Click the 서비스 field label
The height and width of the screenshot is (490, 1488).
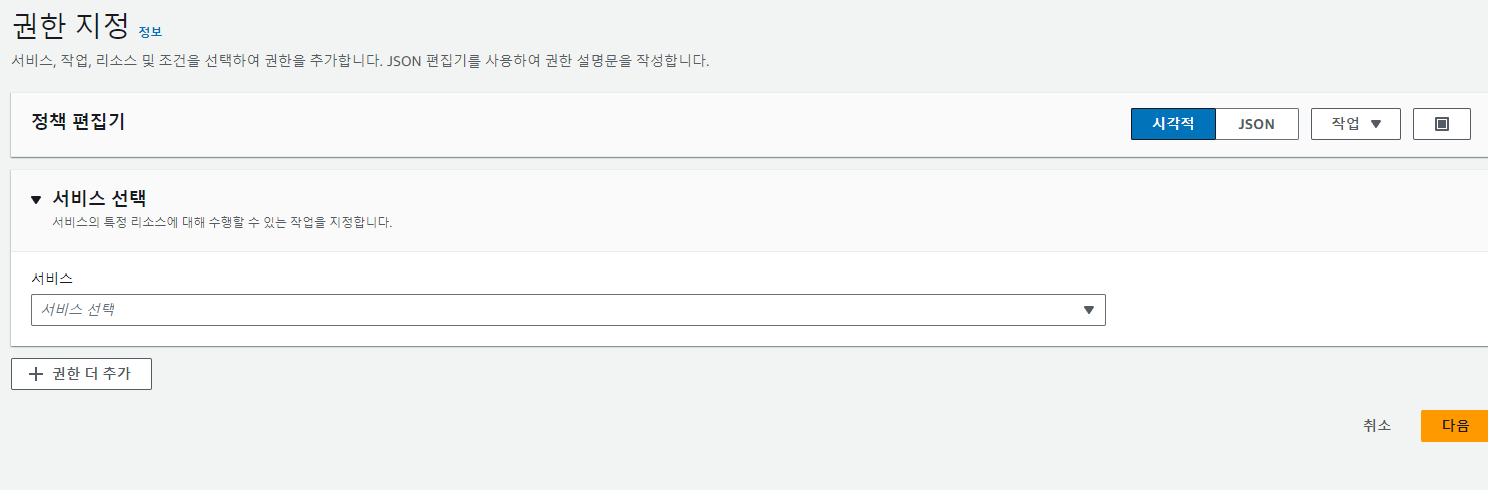52,279
